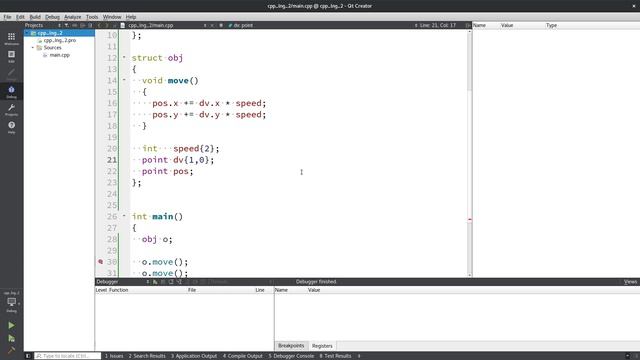Image resolution: width=640 pixels, height=360 pixels.
Task: Open the Build menu
Action: click(x=35, y=17)
